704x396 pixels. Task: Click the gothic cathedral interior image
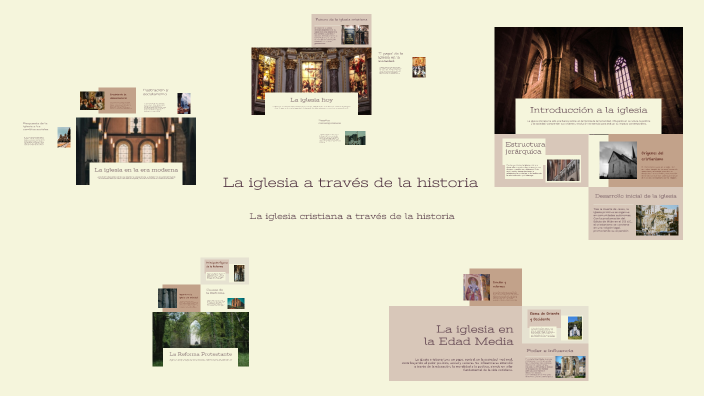(x=588, y=63)
